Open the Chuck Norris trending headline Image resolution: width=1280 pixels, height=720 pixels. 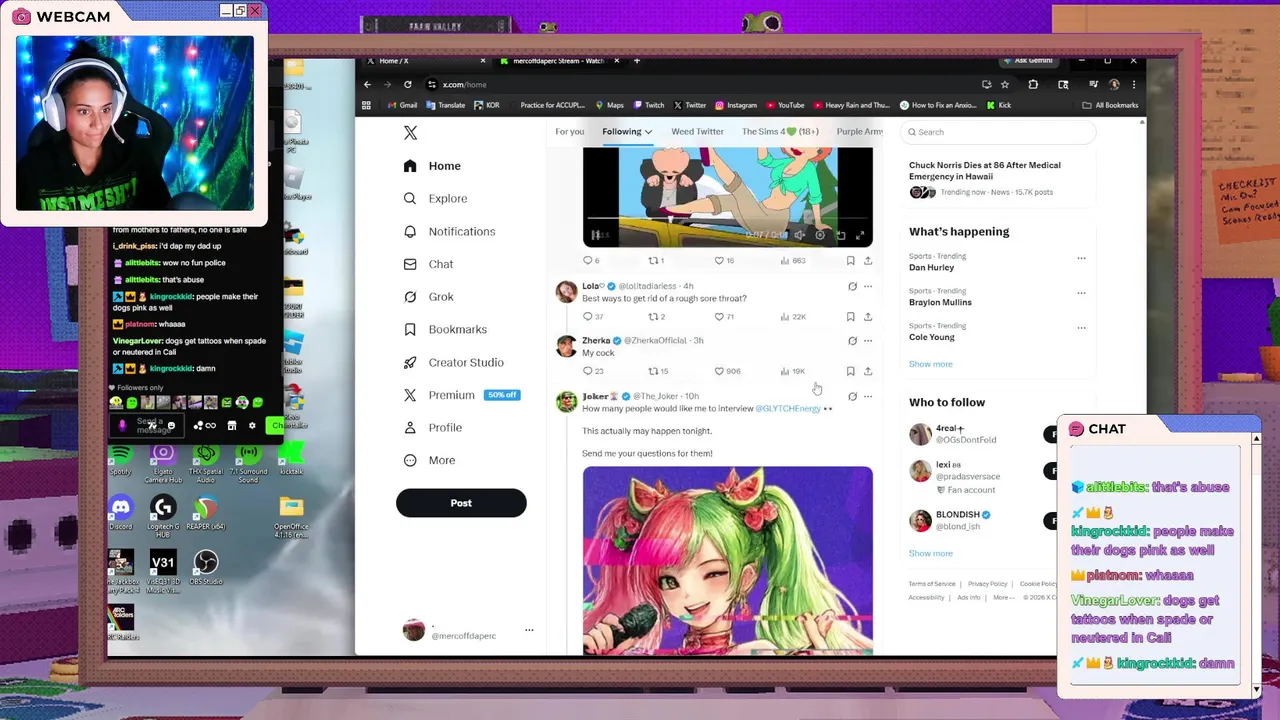point(985,171)
